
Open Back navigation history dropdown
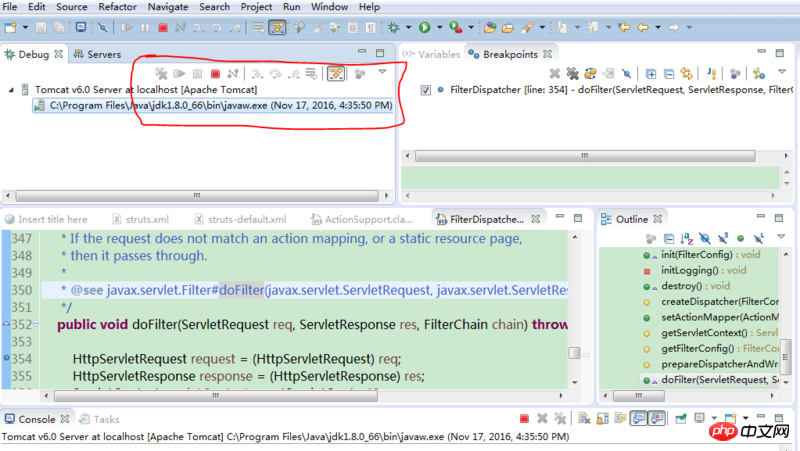point(658,28)
